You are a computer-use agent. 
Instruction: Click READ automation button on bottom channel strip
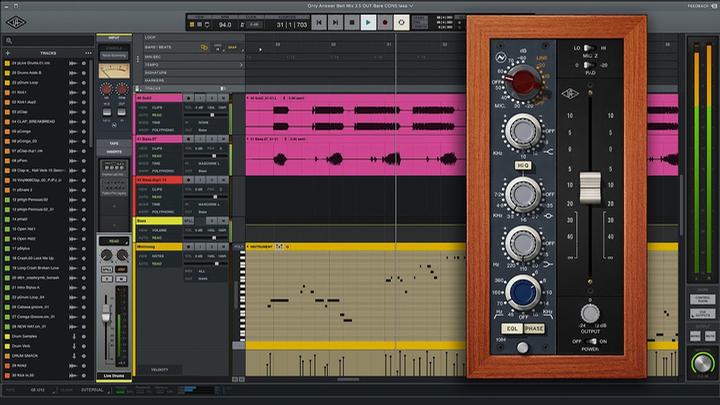point(114,241)
